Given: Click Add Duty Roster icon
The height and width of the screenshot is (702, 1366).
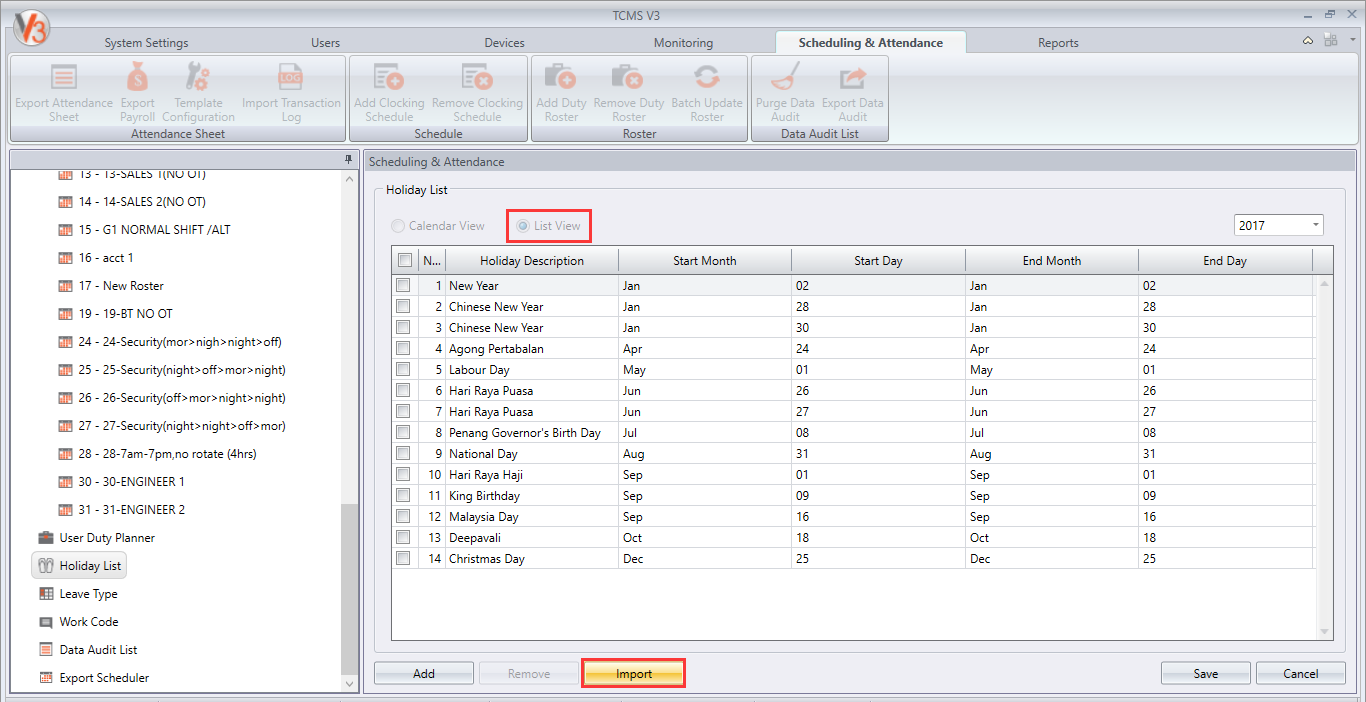Looking at the screenshot, I should click(561, 77).
